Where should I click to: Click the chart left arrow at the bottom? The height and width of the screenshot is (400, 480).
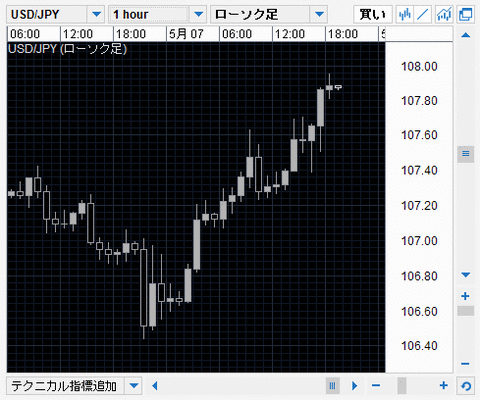point(155,386)
